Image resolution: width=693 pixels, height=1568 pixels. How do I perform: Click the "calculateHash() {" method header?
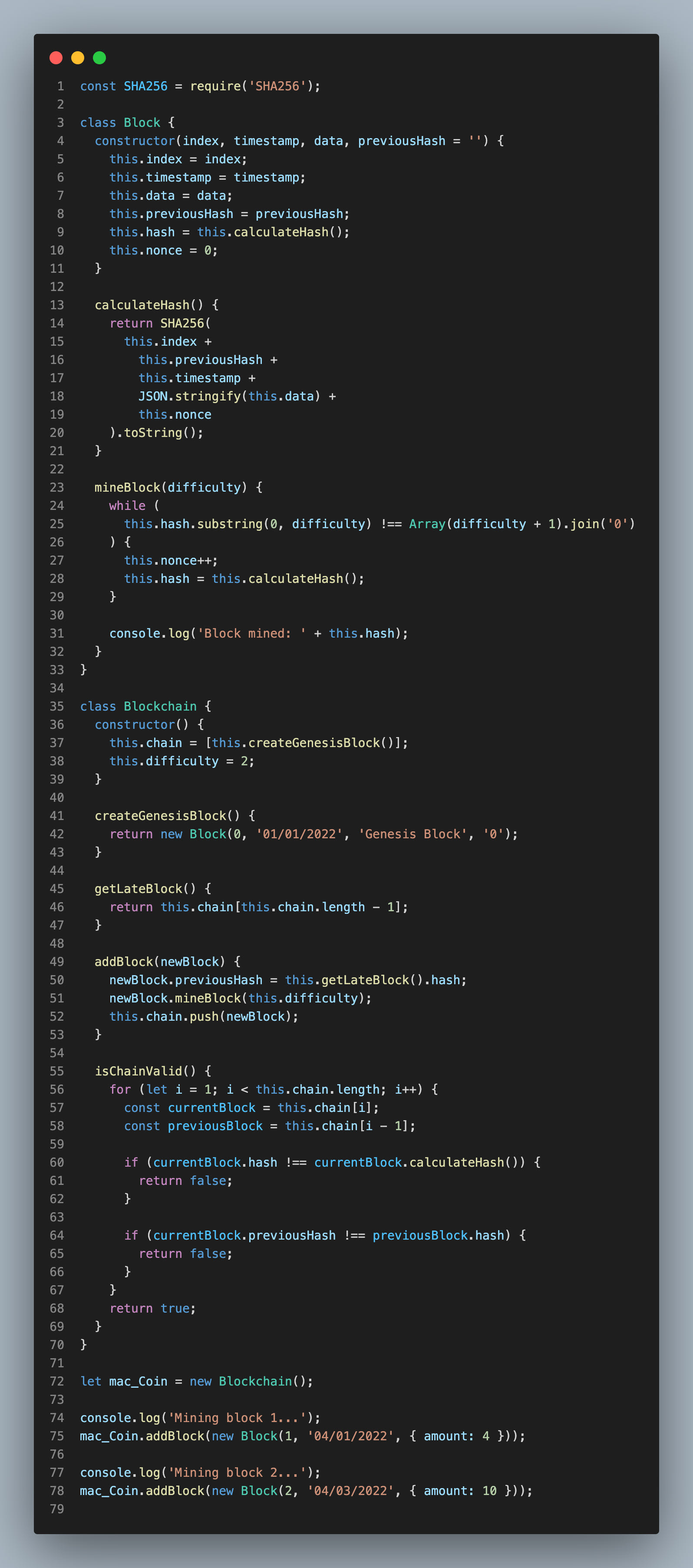pos(156,305)
